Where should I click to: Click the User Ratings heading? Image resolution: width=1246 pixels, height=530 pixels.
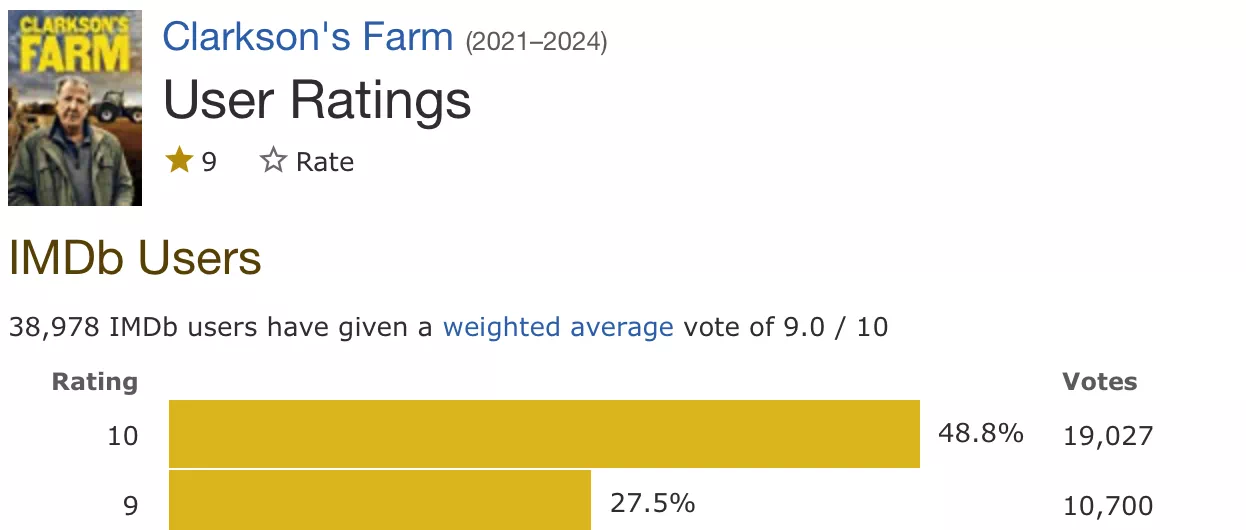(x=317, y=101)
